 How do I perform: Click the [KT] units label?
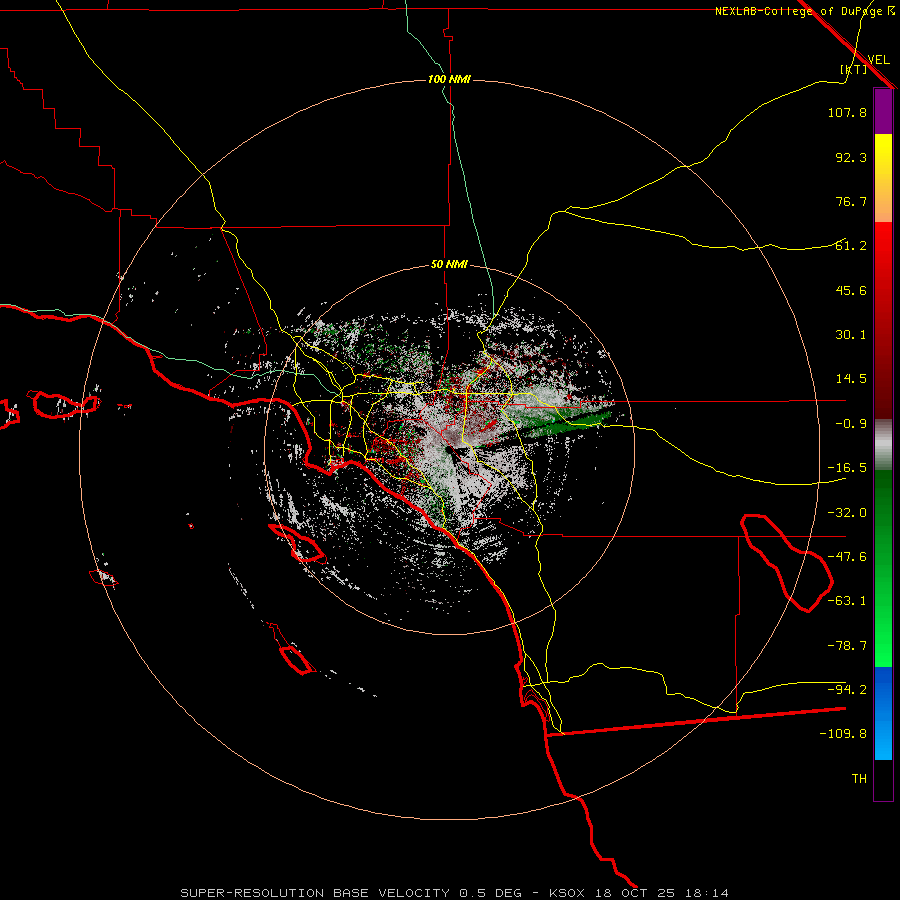[854, 69]
